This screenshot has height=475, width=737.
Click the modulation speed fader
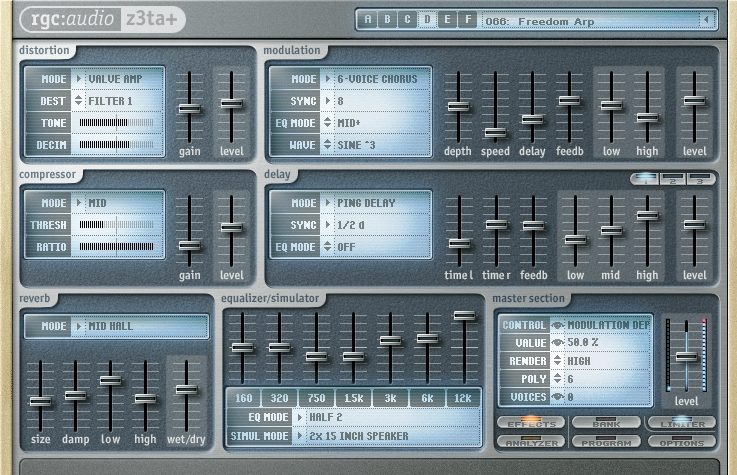(495, 133)
